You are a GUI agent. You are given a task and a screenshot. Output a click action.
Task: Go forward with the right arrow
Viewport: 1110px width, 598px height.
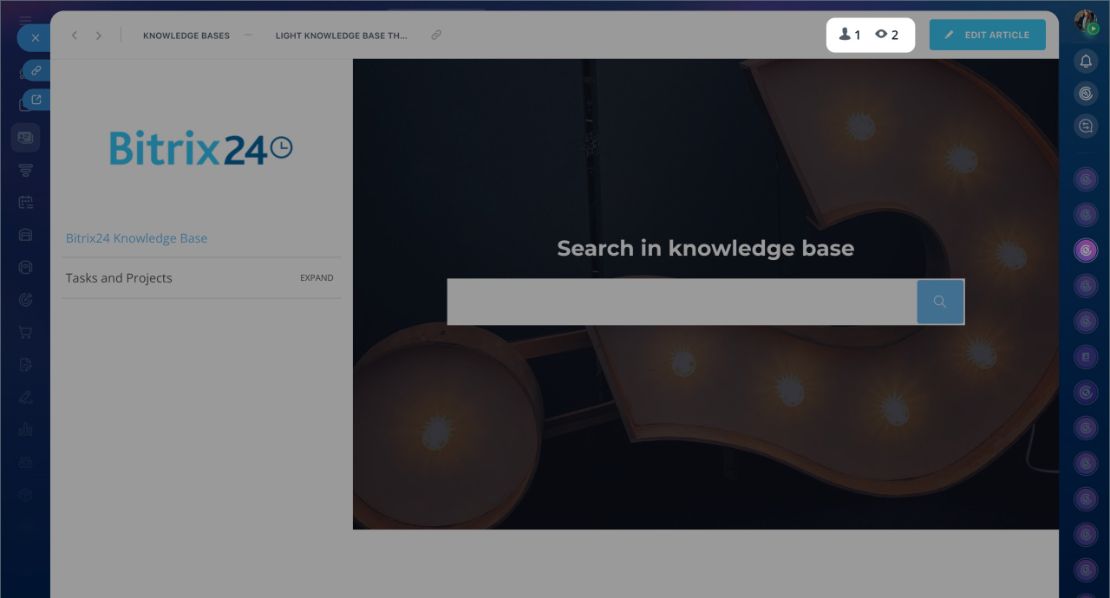point(98,35)
